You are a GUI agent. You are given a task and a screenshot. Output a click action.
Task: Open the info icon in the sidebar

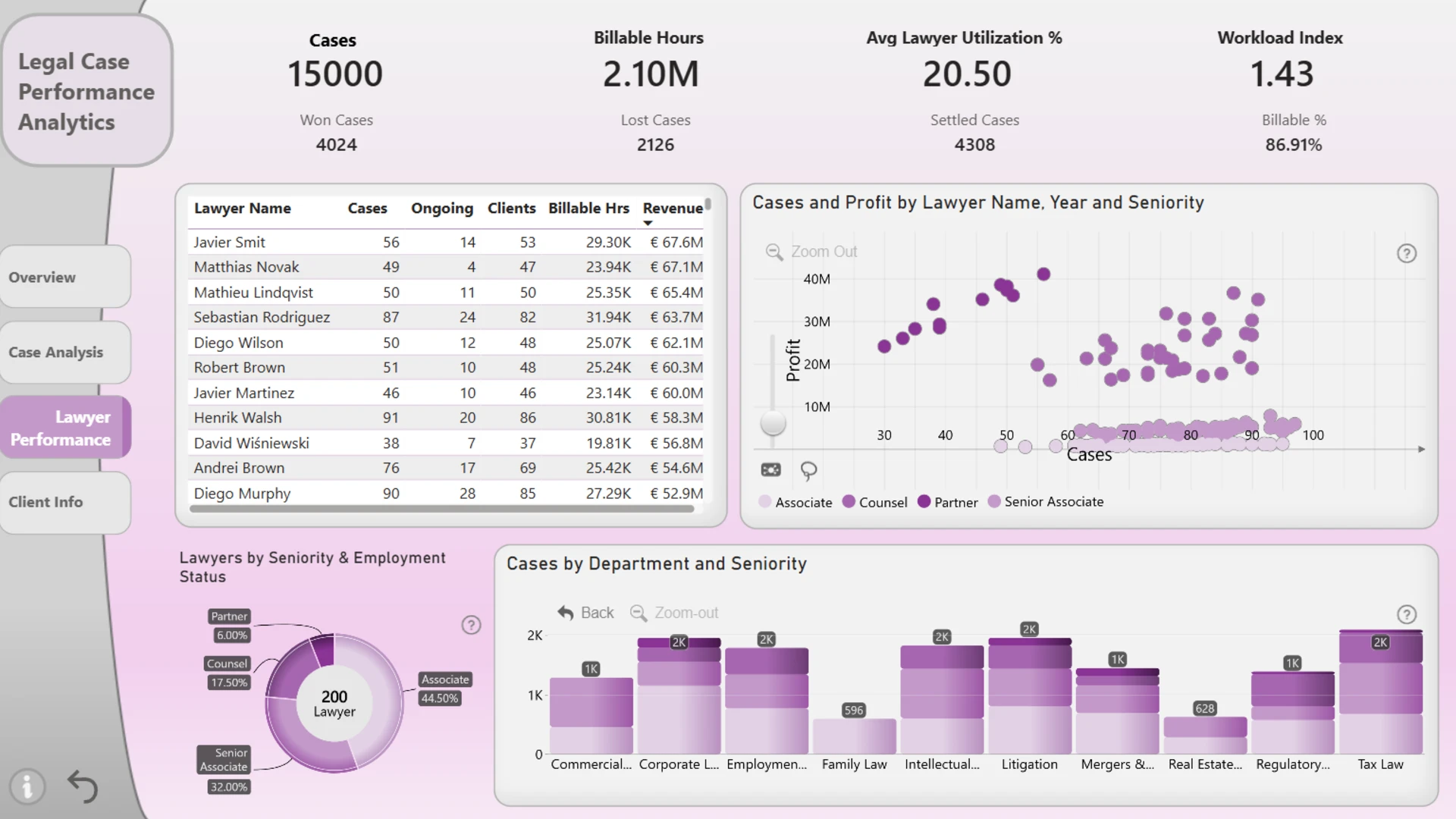click(27, 786)
